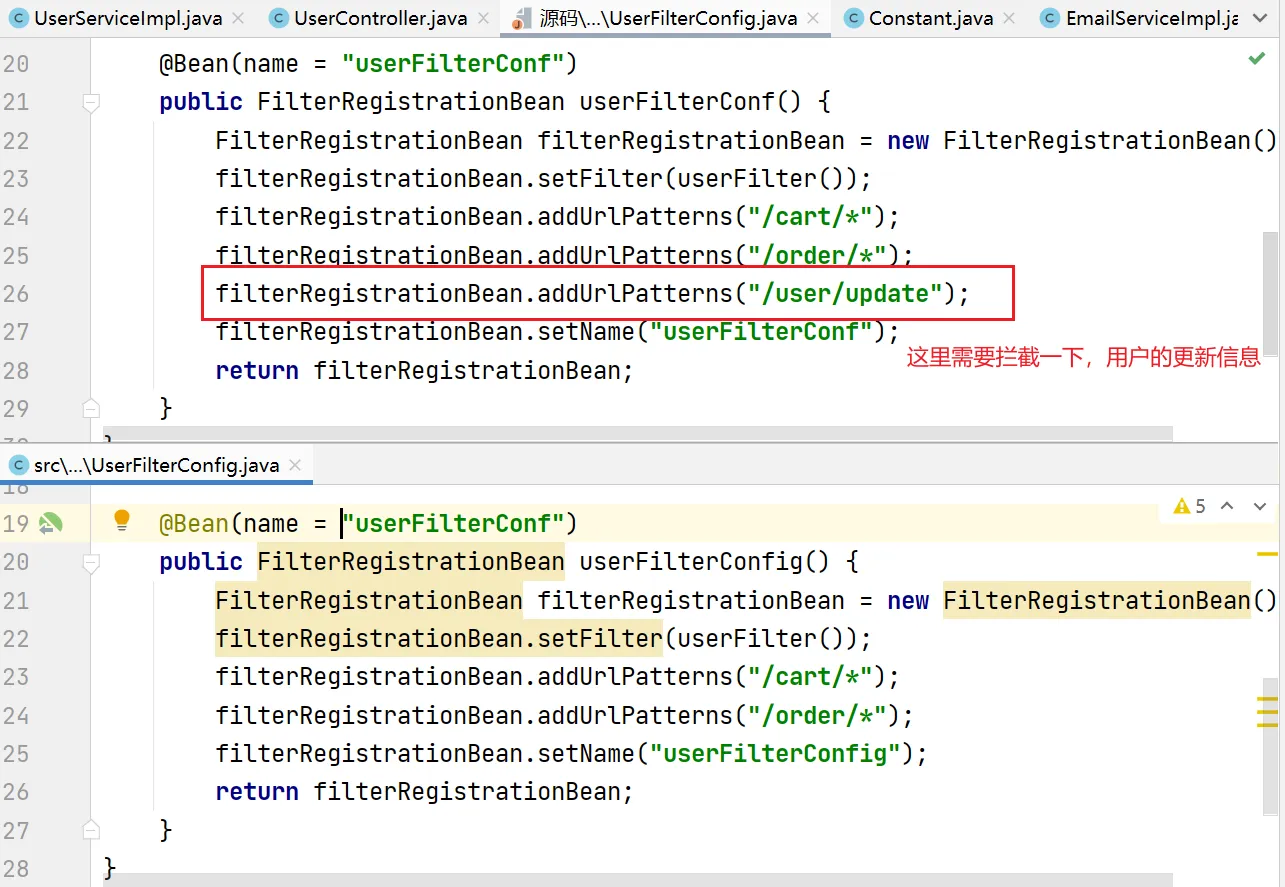This screenshot has width=1285, height=887.
Task: Click line number 26 in upper editor gutter
Action: 16,294
